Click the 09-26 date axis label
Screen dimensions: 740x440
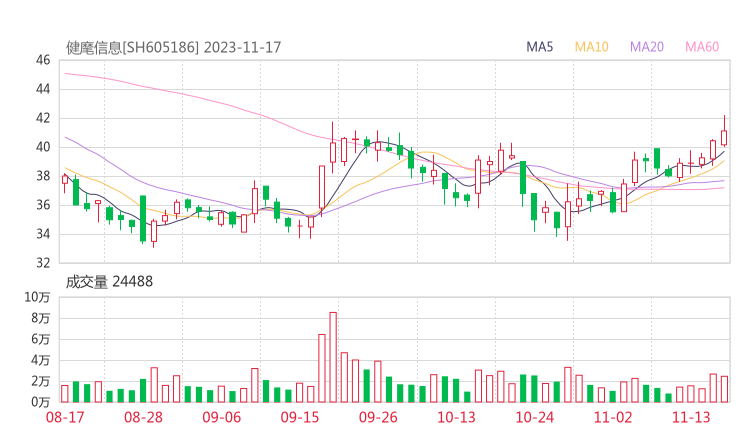pyautogui.click(x=378, y=417)
